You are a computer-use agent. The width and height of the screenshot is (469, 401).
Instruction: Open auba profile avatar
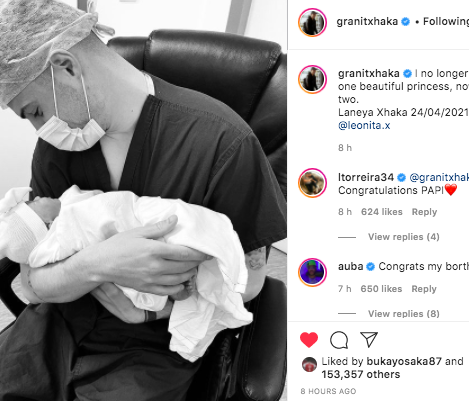coord(312,272)
